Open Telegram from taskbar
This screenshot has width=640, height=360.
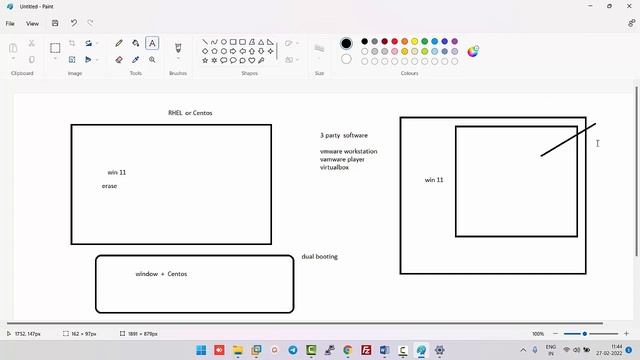click(293, 350)
